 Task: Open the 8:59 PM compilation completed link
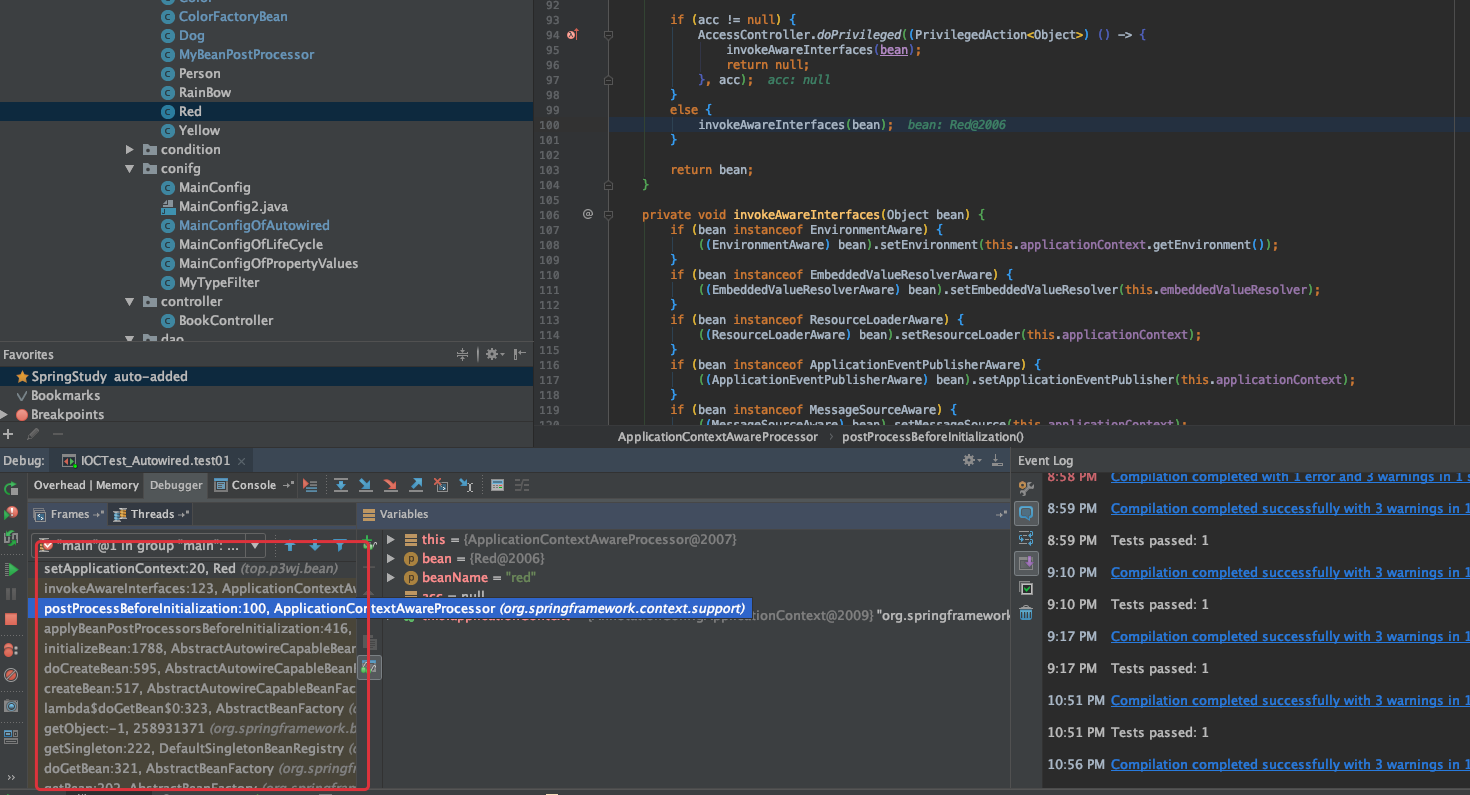pos(1290,508)
